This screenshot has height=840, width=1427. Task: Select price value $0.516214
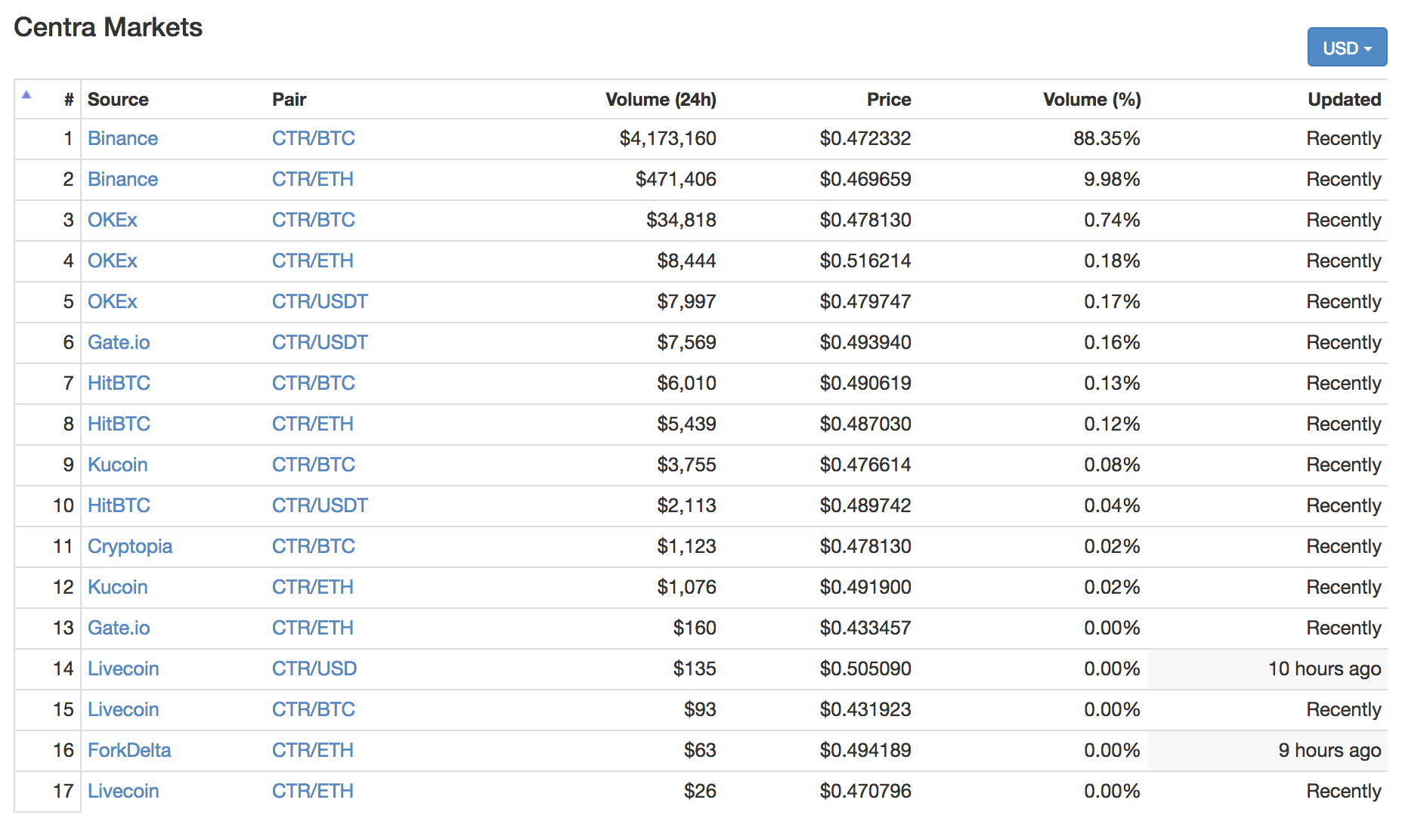pyautogui.click(x=865, y=261)
